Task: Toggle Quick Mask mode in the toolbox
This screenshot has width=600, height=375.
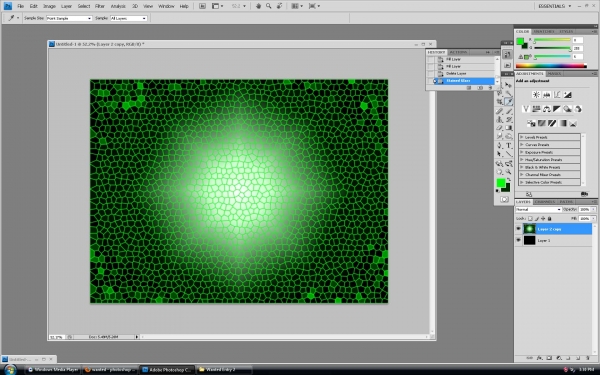Action: pos(505,199)
